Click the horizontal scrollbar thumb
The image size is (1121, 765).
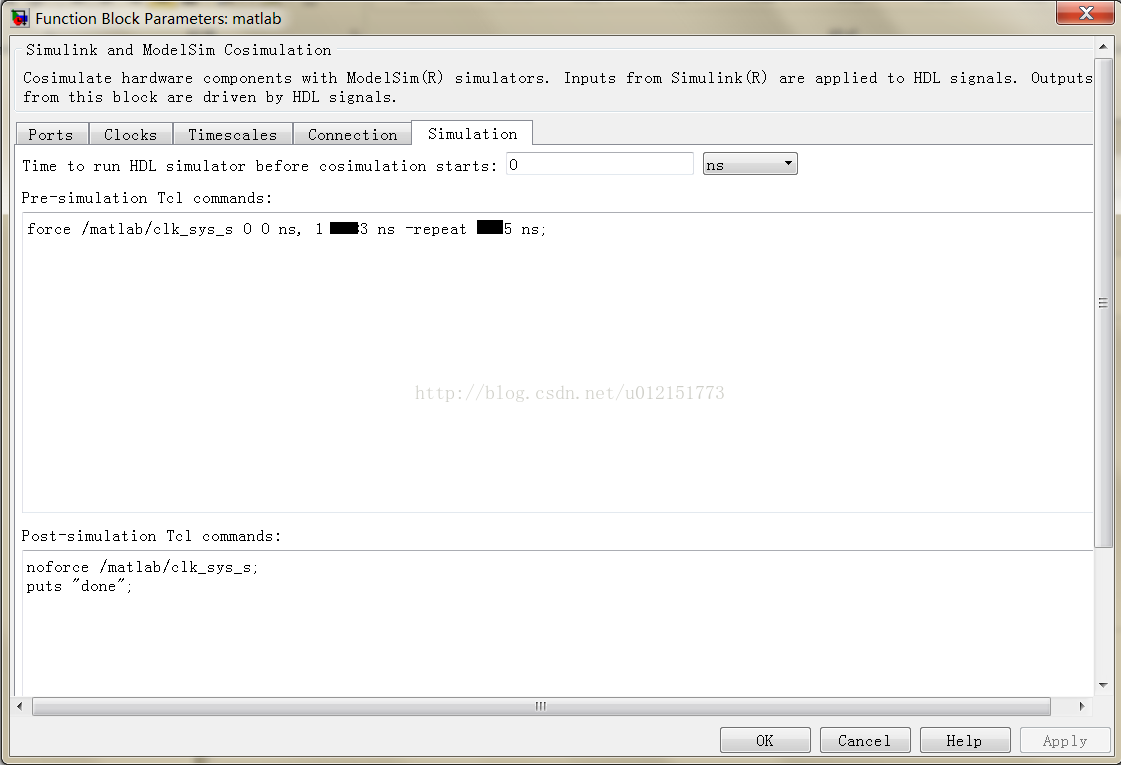(x=541, y=706)
